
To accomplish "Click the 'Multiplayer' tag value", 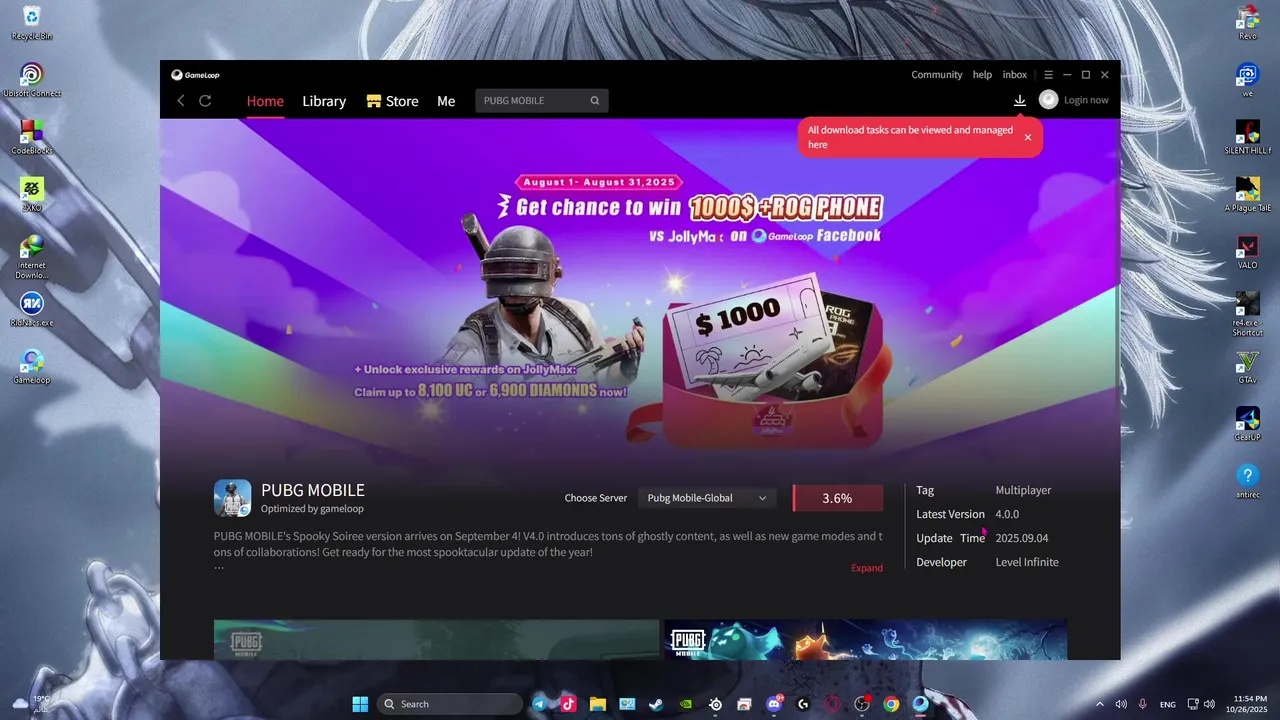I will [x=1023, y=490].
